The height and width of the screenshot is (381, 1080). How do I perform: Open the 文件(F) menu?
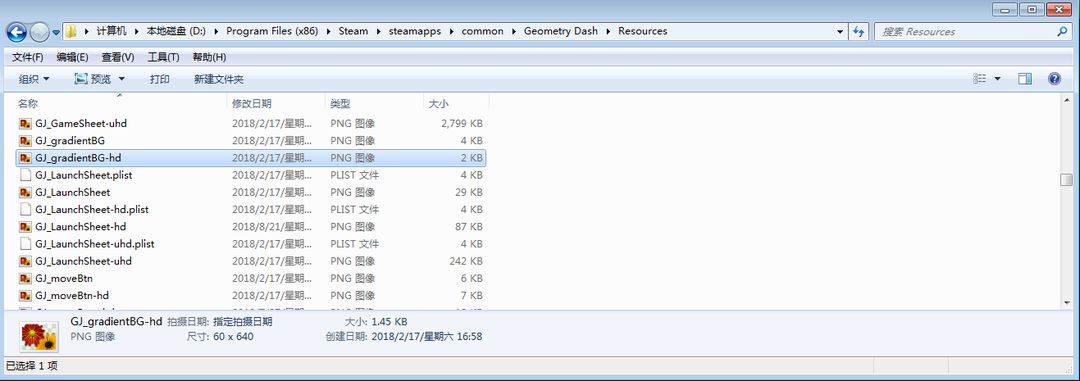tap(28, 57)
